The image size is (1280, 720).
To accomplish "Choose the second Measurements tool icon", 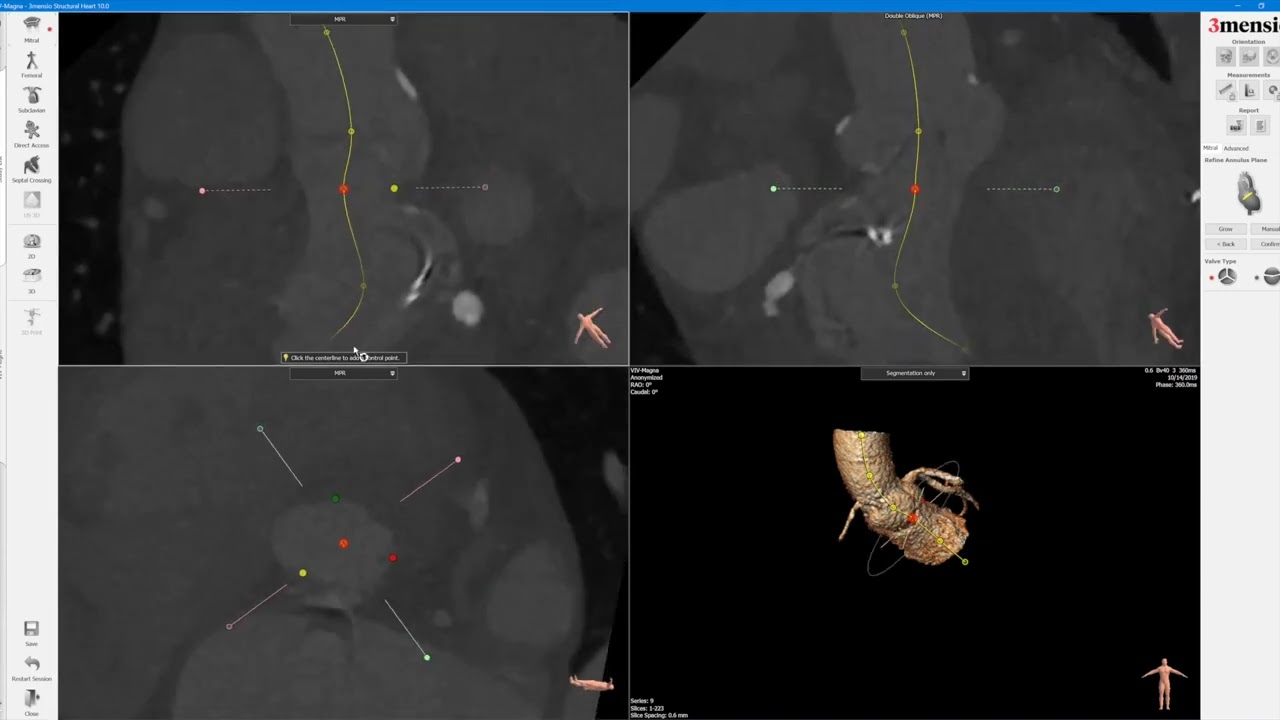I will [1249, 90].
